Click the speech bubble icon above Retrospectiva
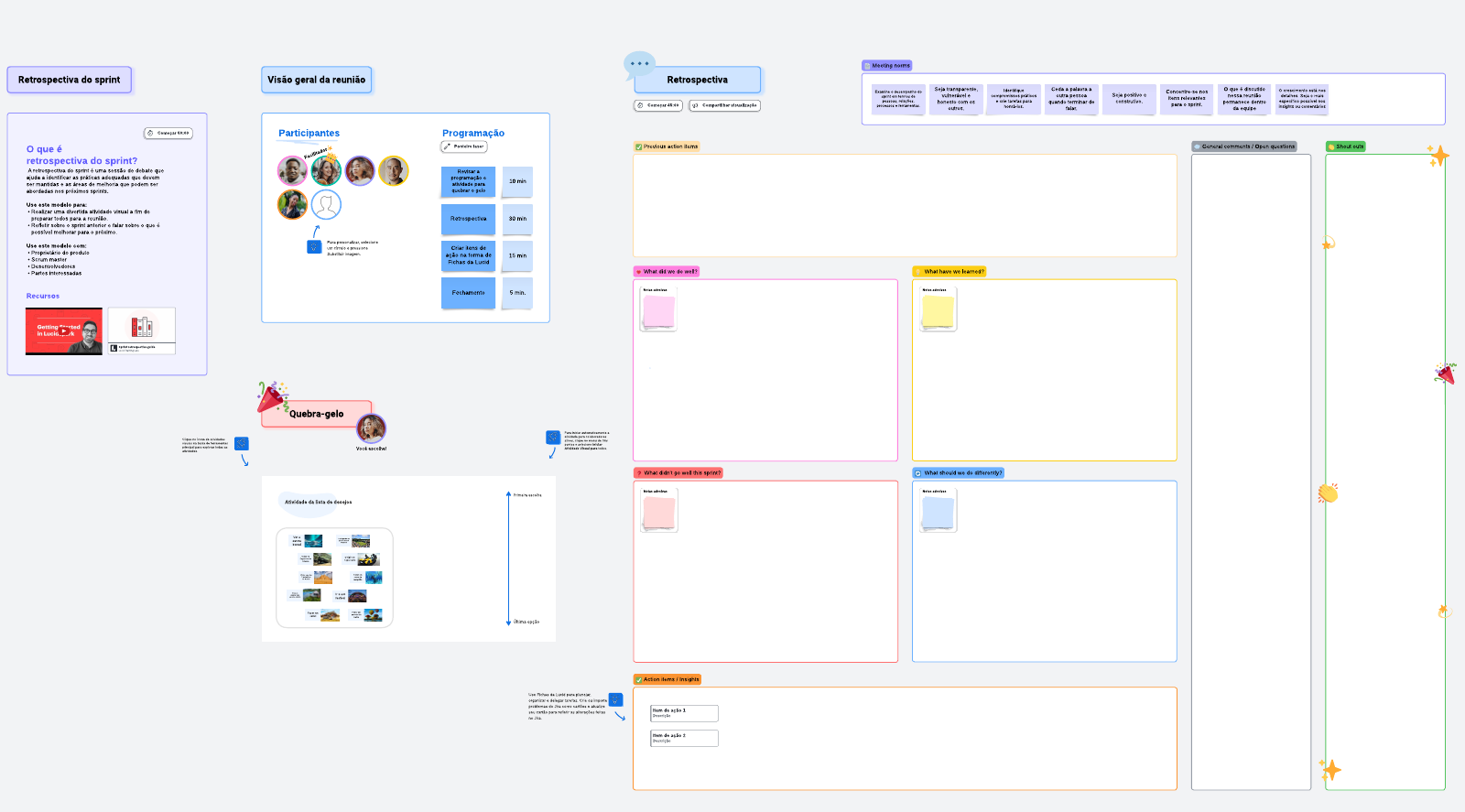 [x=639, y=64]
